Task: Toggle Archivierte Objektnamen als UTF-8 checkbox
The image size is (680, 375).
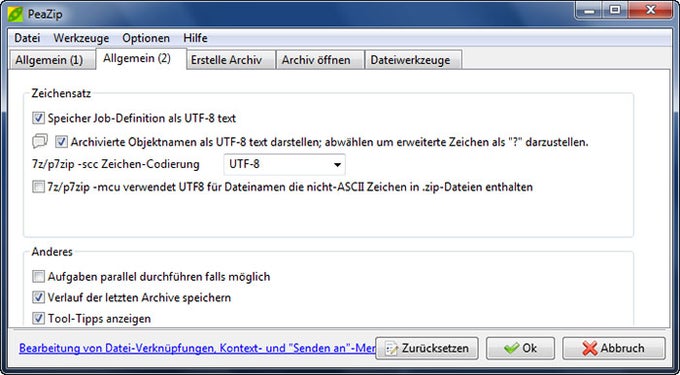Action: coord(62,141)
